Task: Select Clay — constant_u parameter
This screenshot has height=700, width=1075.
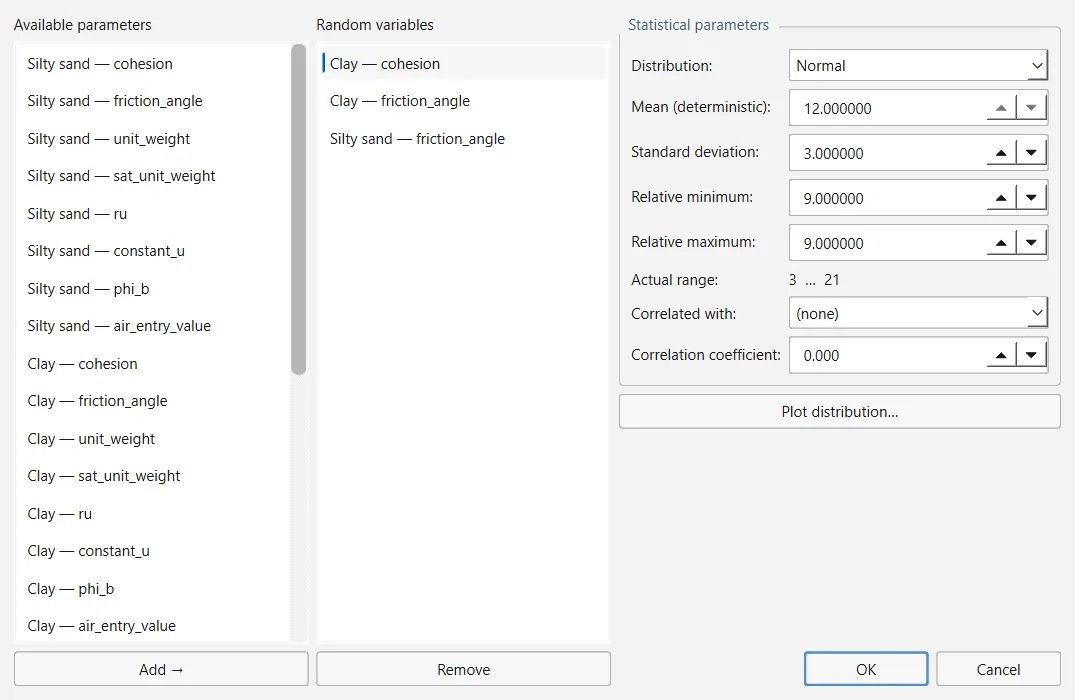Action: [154, 551]
